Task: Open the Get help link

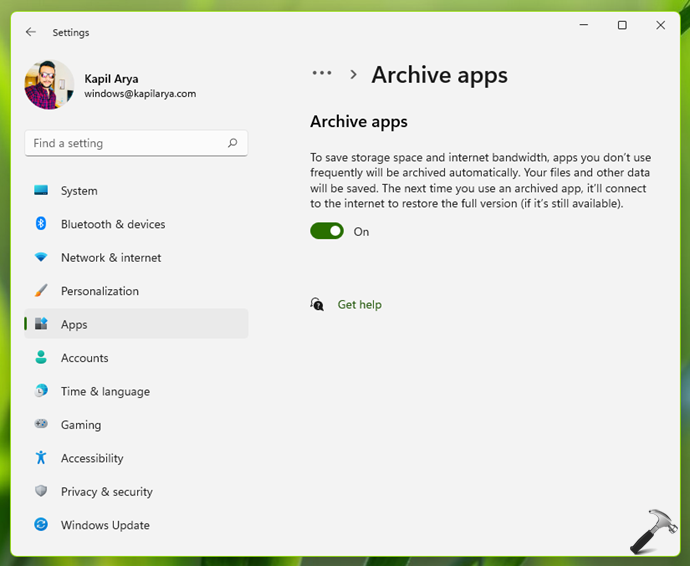Action: [359, 304]
